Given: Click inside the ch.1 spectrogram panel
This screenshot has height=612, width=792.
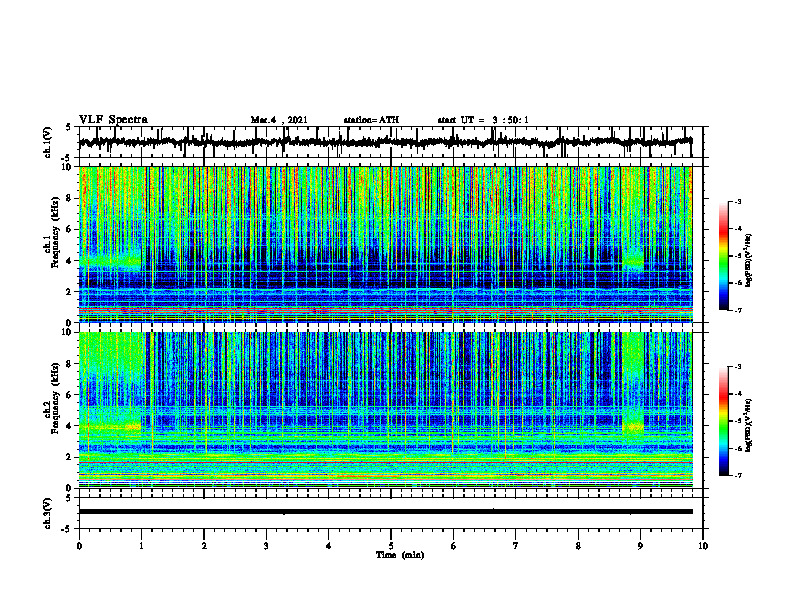Looking at the screenshot, I should 386,244.
